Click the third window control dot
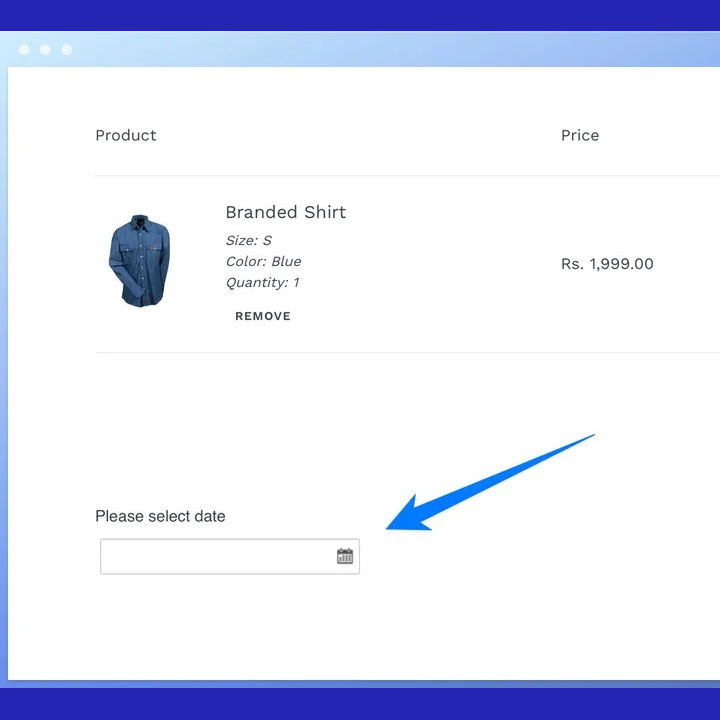 [67, 49]
